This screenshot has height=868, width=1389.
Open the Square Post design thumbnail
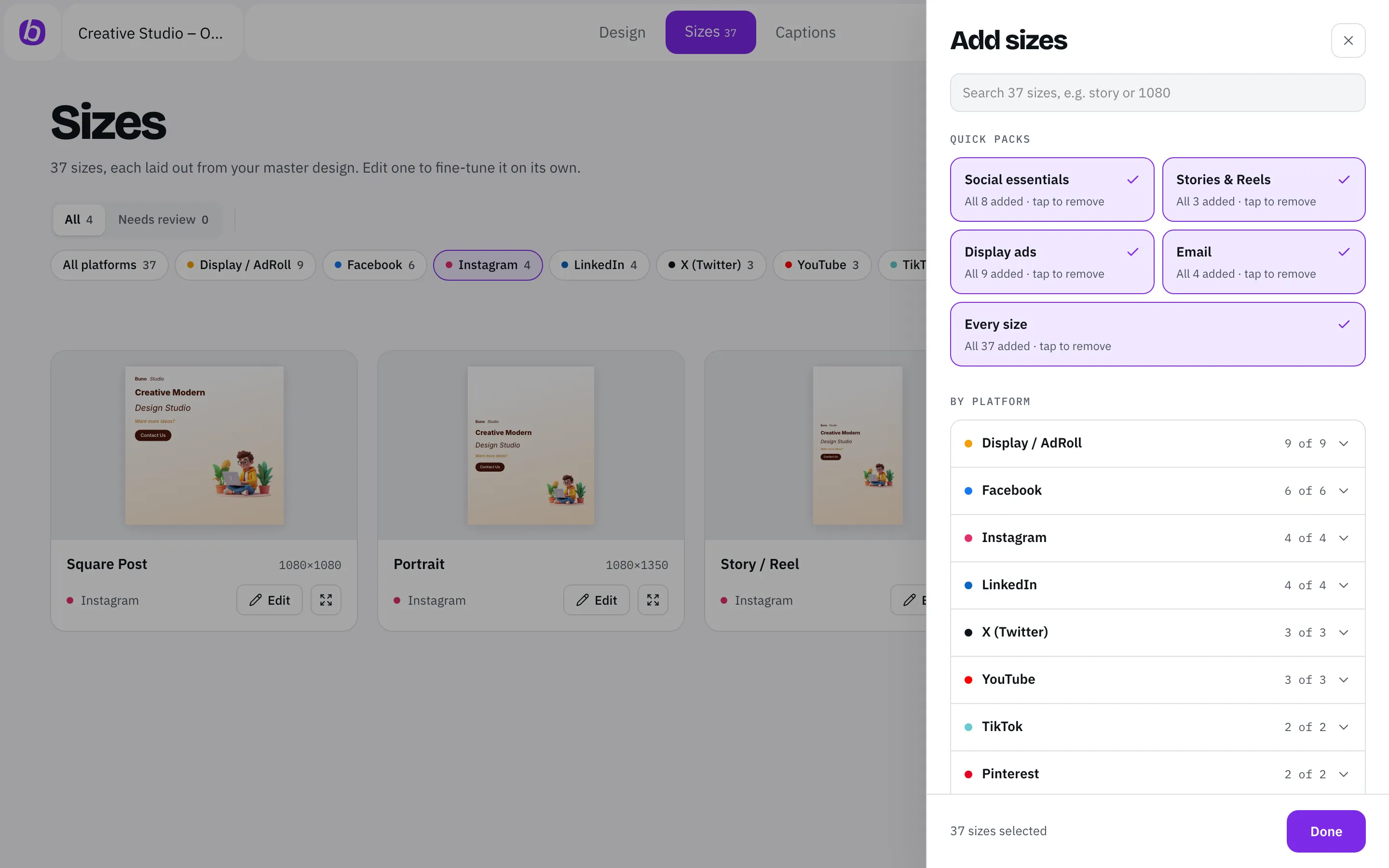(204, 445)
